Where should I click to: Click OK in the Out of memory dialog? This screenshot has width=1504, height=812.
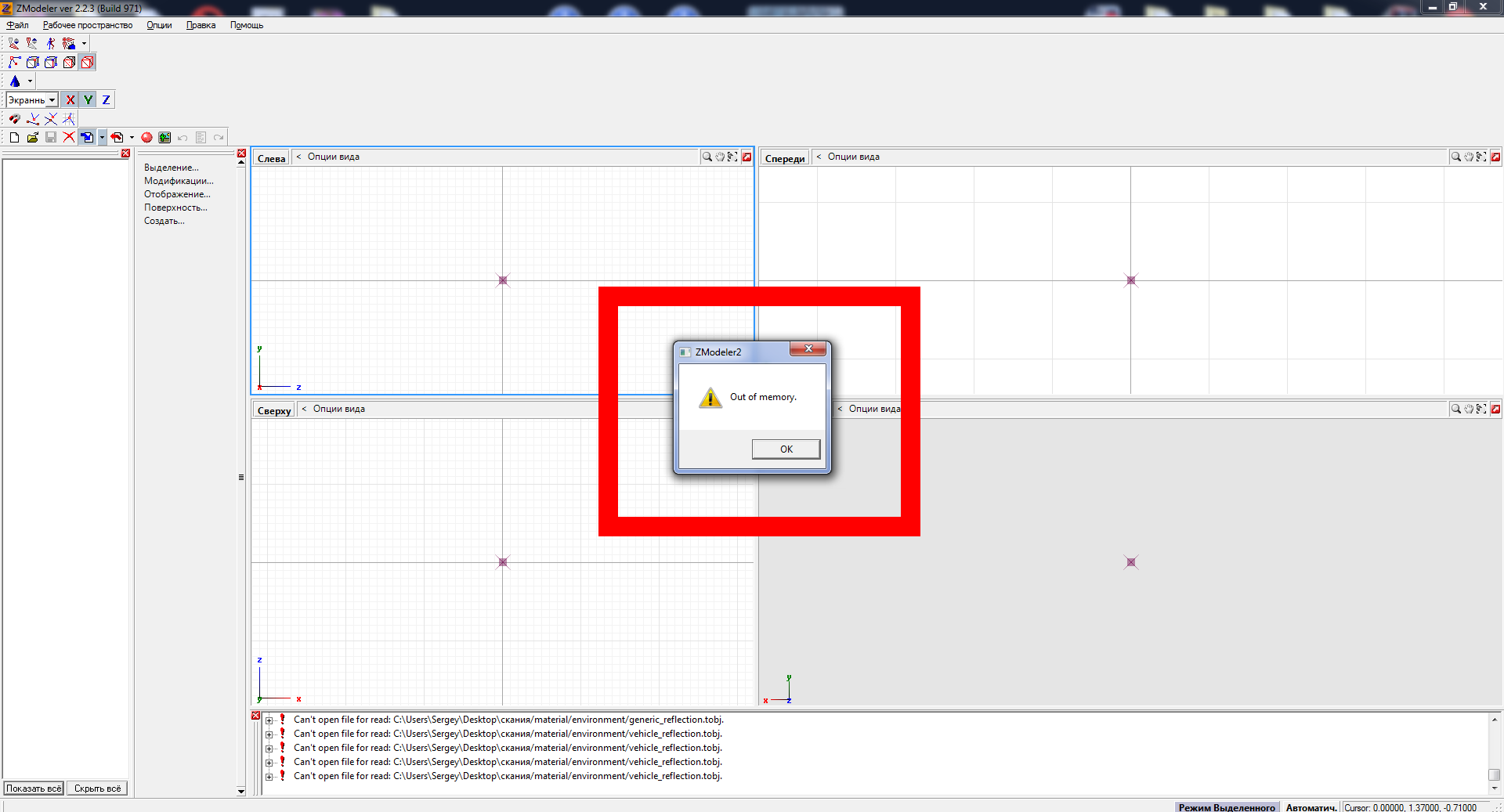[x=786, y=449]
